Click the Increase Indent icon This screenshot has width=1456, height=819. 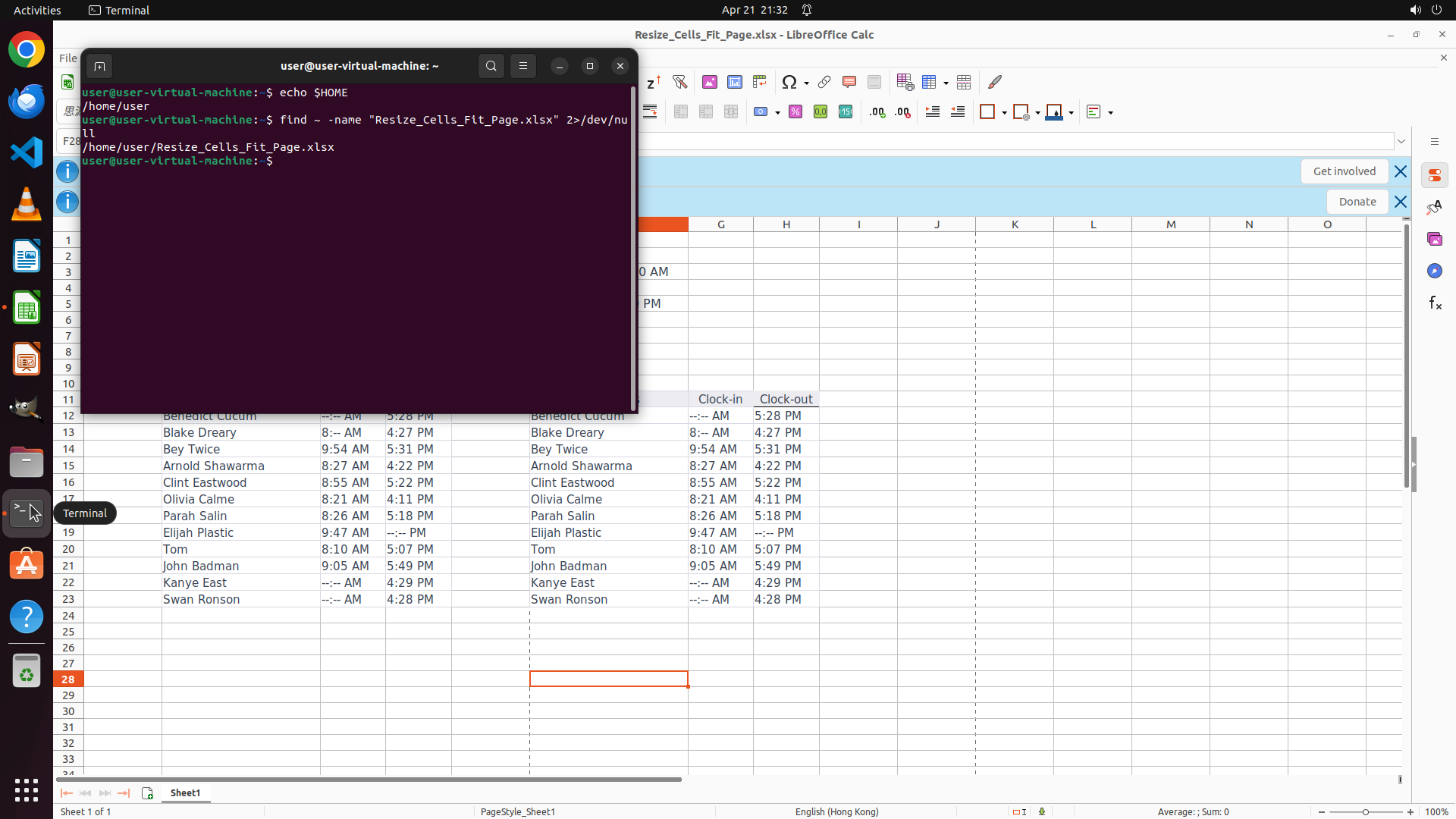click(933, 112)
